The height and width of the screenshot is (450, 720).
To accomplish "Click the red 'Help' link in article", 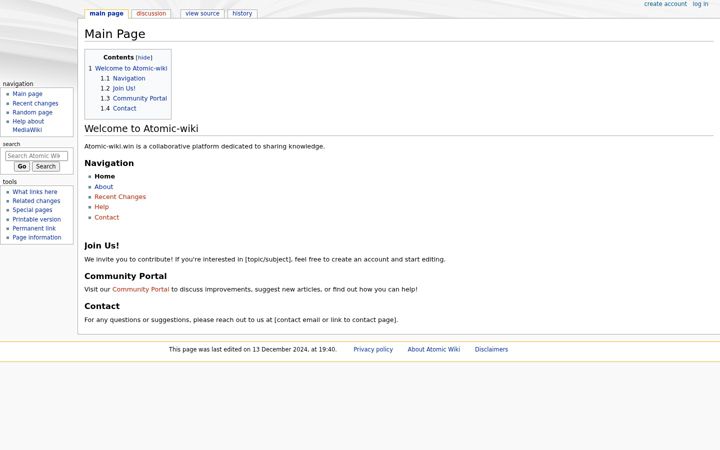I will pos(101,207).
